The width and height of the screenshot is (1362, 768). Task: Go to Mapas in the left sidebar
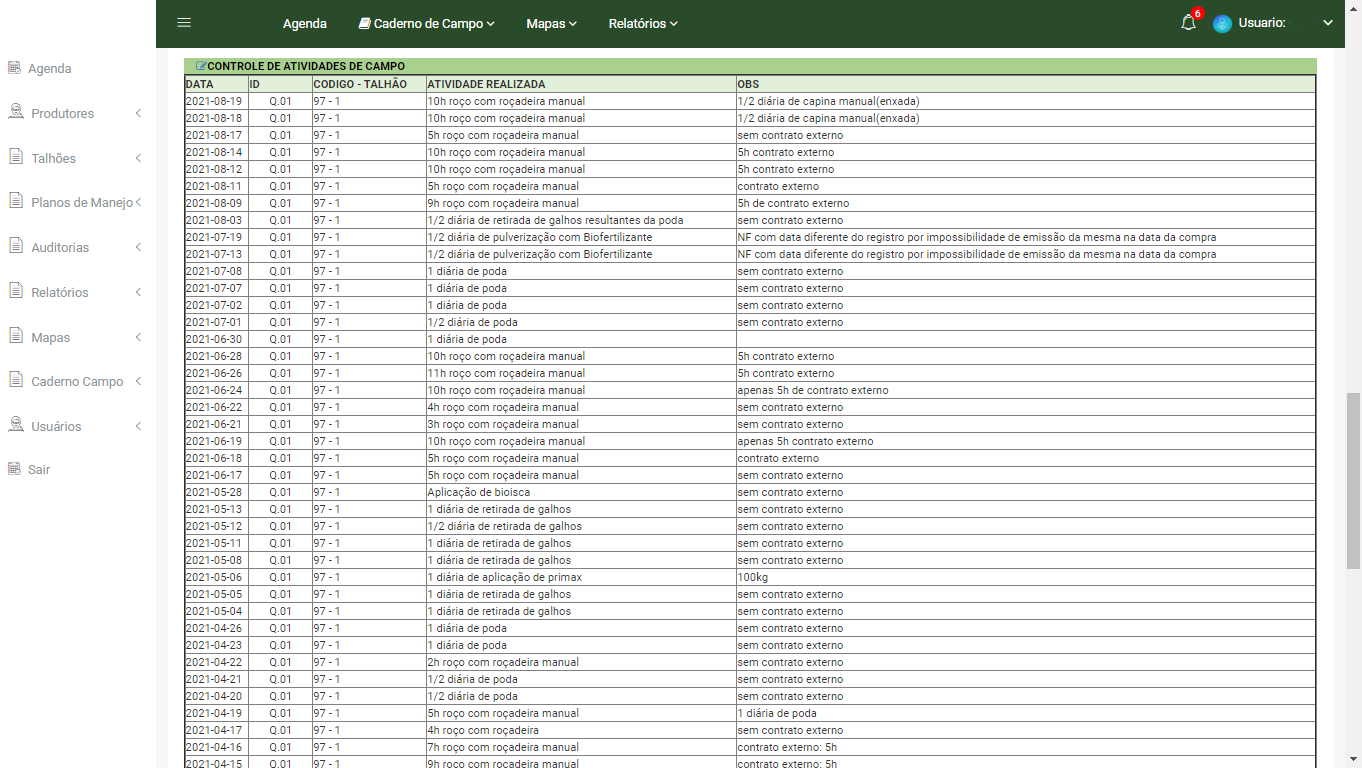(x=51, y=338)
